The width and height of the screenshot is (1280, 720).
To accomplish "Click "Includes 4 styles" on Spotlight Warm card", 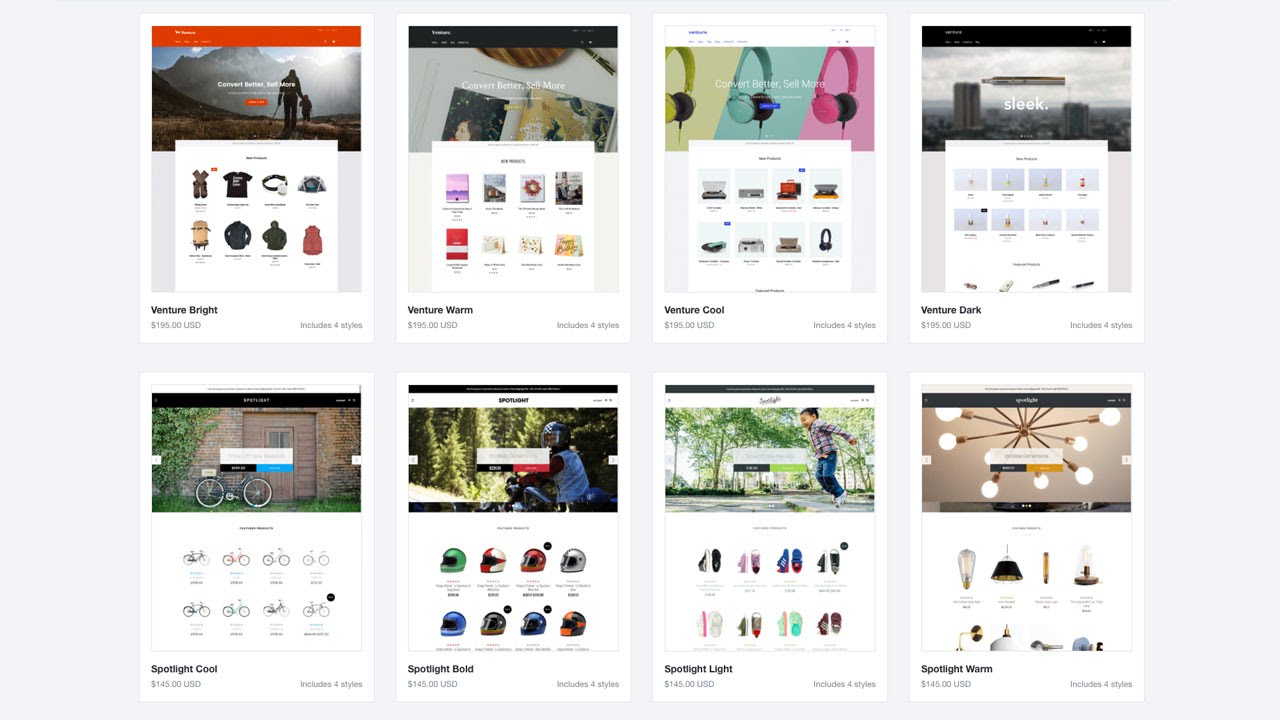I will tap(1101, 684).
